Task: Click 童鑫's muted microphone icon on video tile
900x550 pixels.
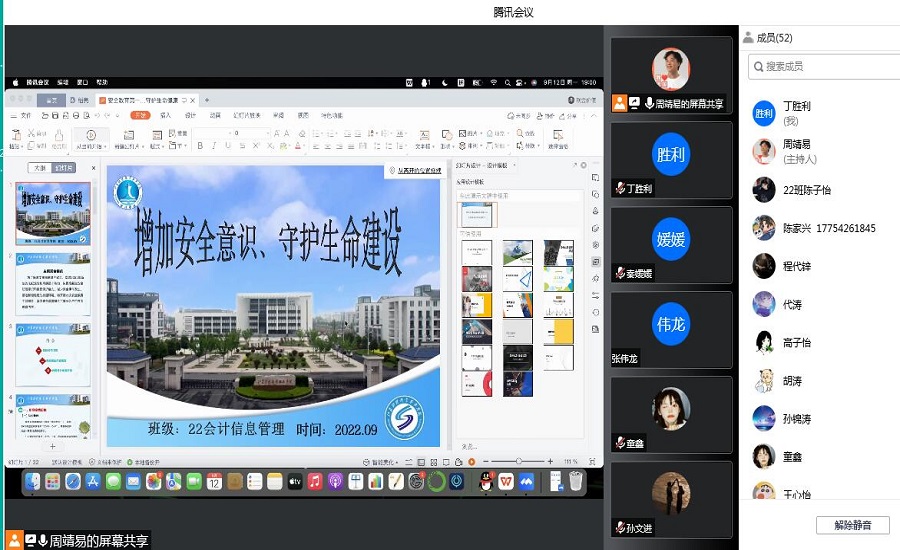Action: click(621, 442)
